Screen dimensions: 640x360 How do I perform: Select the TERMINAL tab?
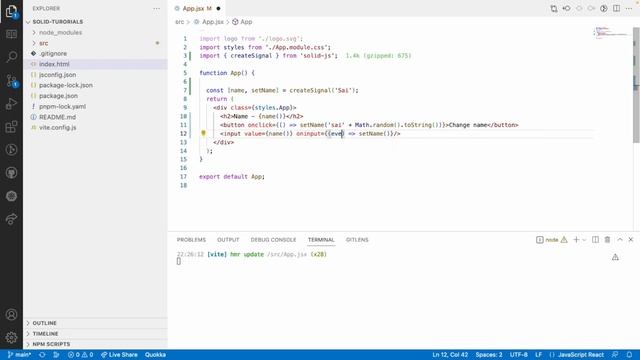321,240
